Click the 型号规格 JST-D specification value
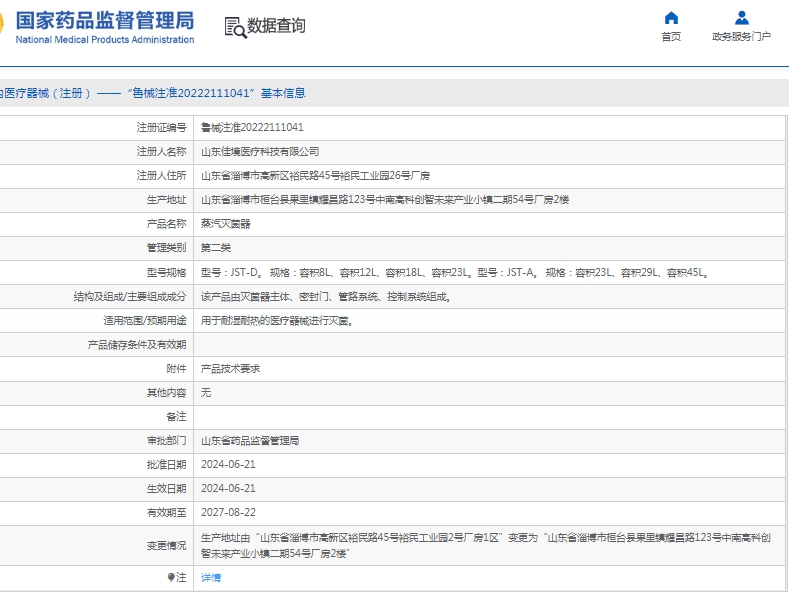 point(455,272)
